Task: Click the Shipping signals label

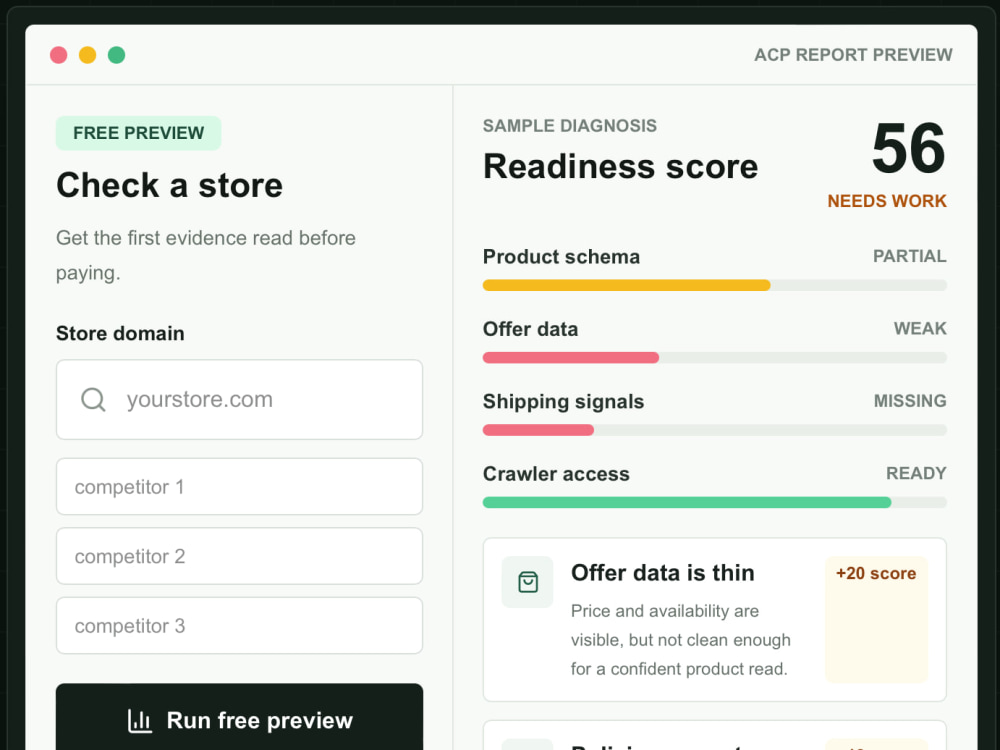Action: click(x=563, y=401)
